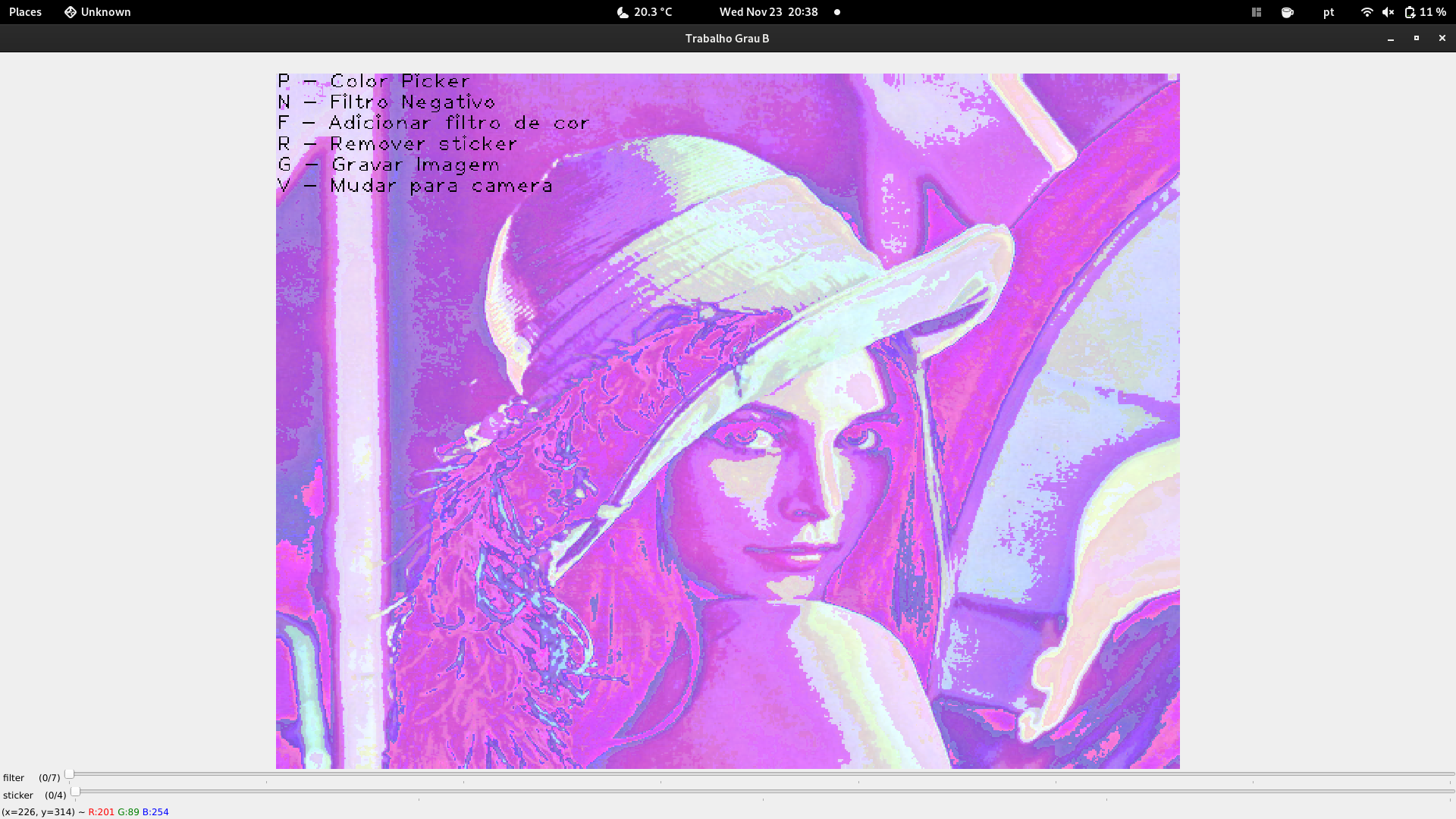Click the tiling layout grid icon

tap(1257, 12)
